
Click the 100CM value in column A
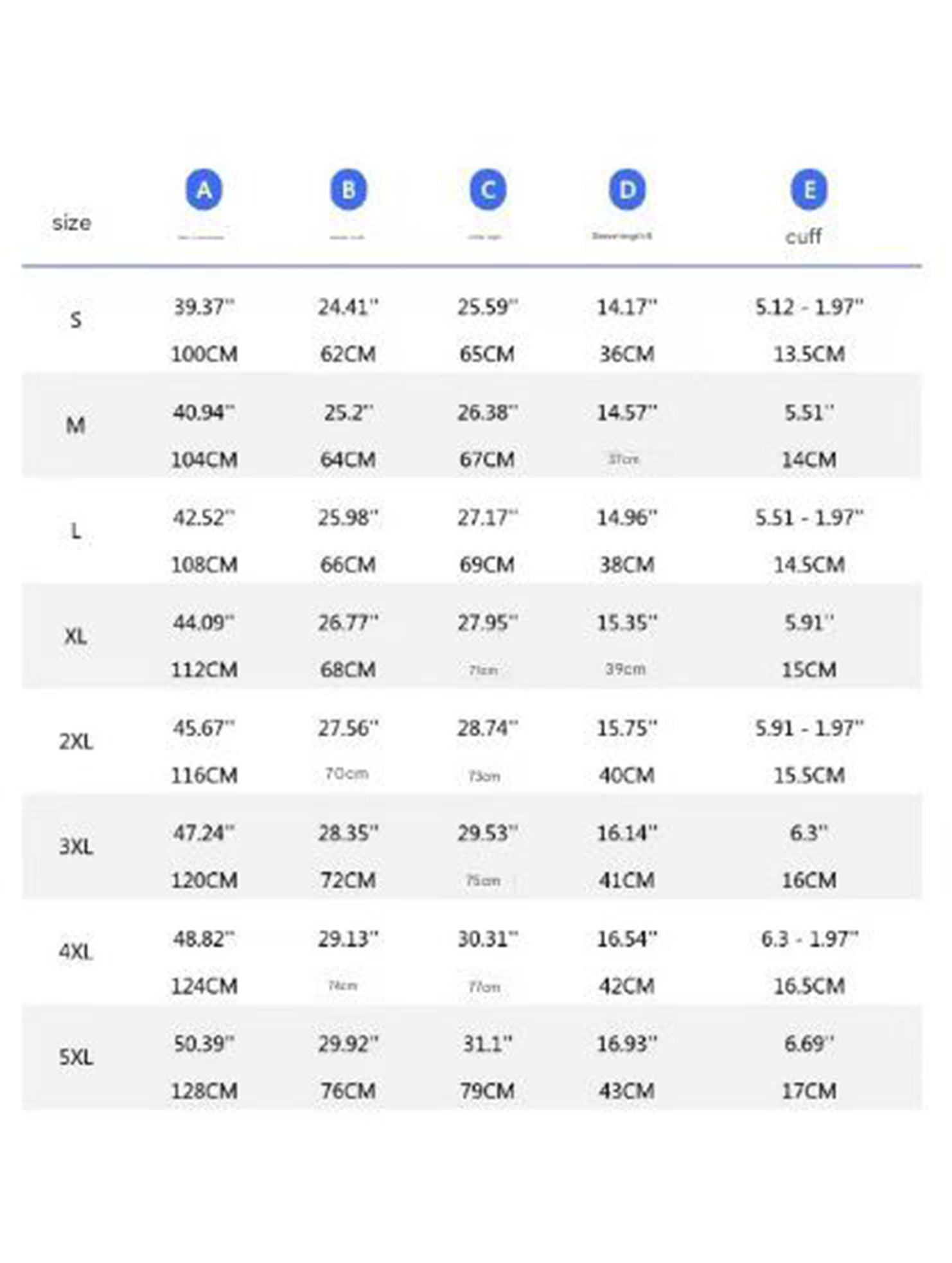pyautogui.click(x=204, y=354)
